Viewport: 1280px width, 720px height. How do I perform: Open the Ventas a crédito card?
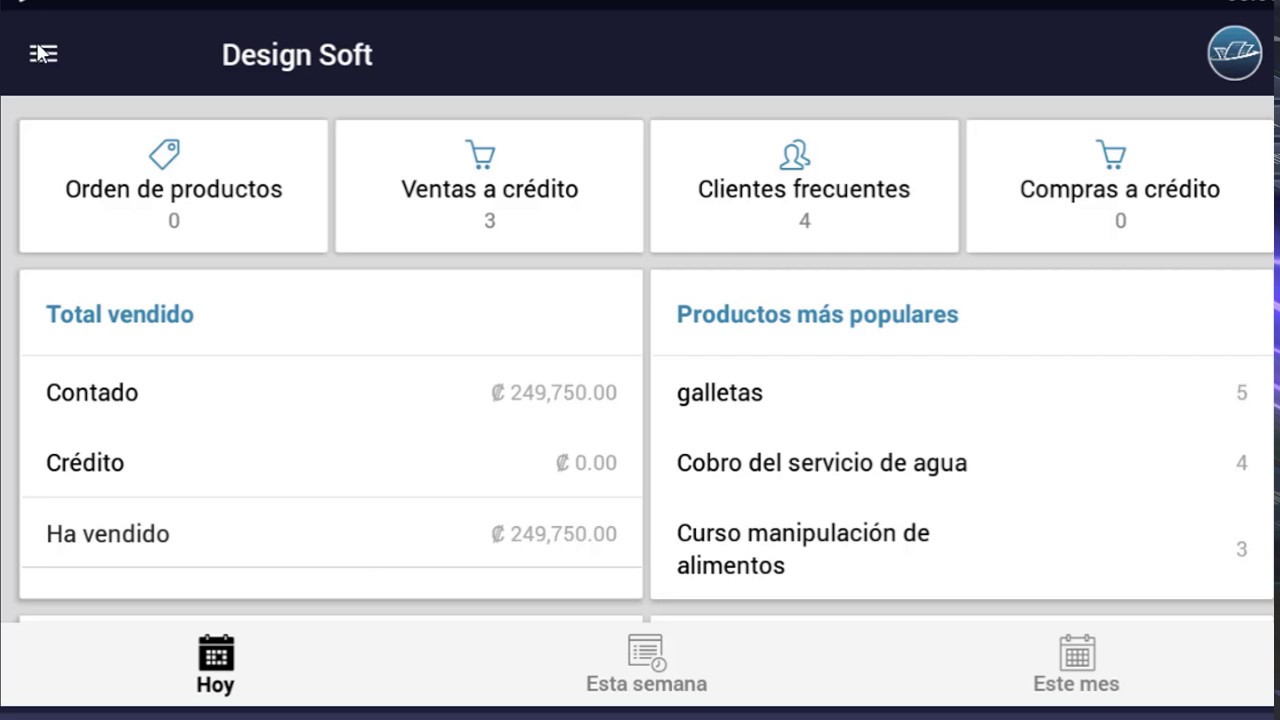pyautogui.click(x=489, y=186)
